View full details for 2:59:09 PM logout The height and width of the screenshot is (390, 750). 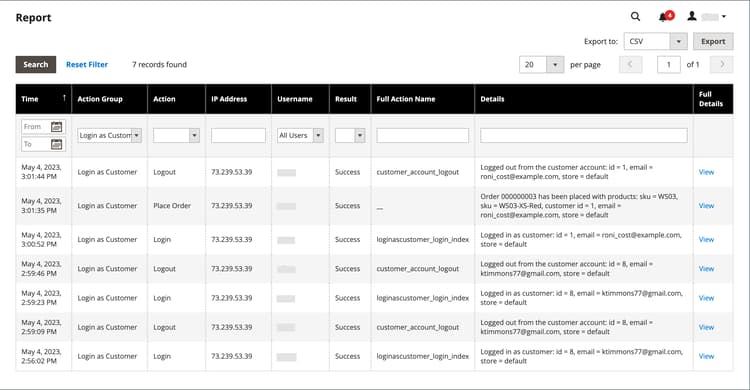tap(706, 327)
